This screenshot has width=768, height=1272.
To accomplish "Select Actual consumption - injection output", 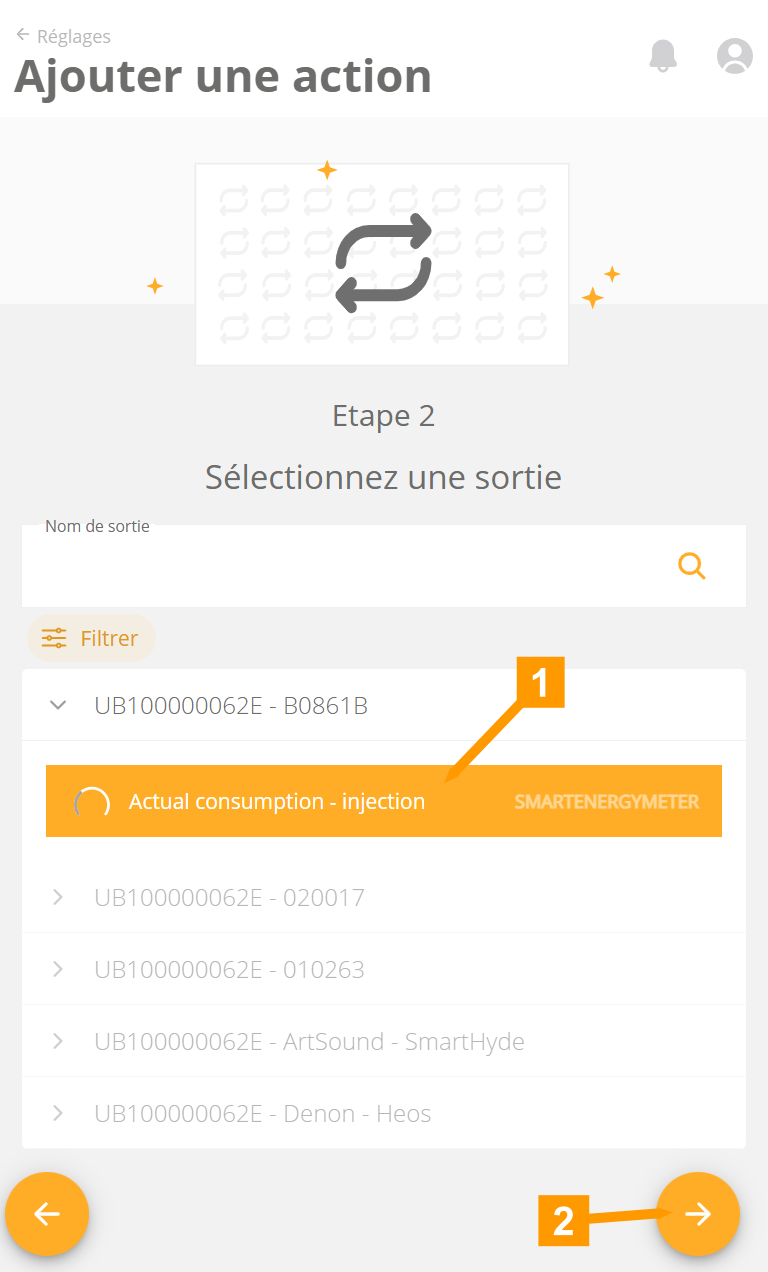I will pyautogui.click(x=277, y=801).
